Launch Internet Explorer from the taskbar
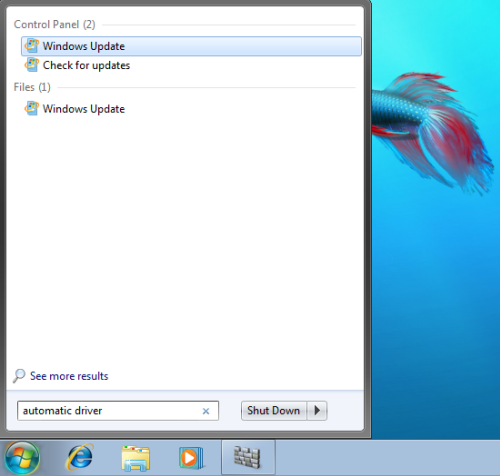The width and height of the screenshot is (500, 476). [x=80, y=457]
